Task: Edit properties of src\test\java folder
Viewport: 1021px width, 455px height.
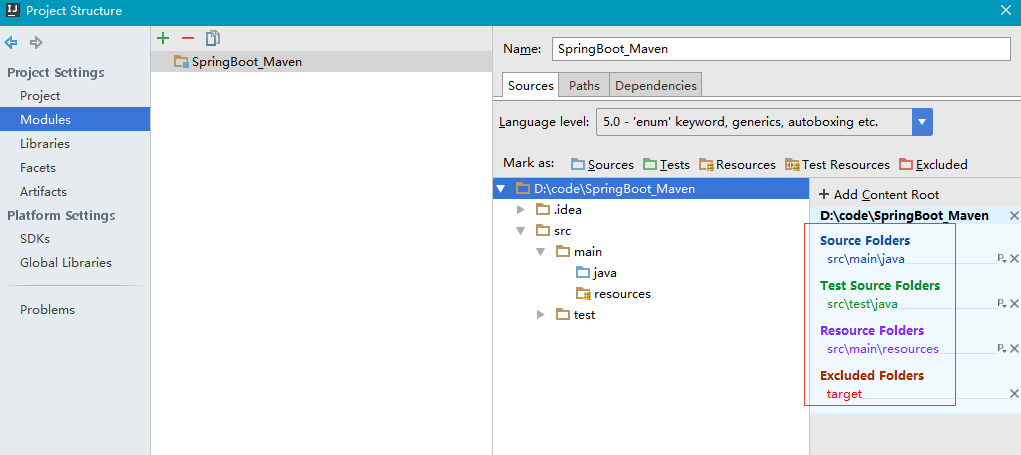Action: pos(1002,304)
